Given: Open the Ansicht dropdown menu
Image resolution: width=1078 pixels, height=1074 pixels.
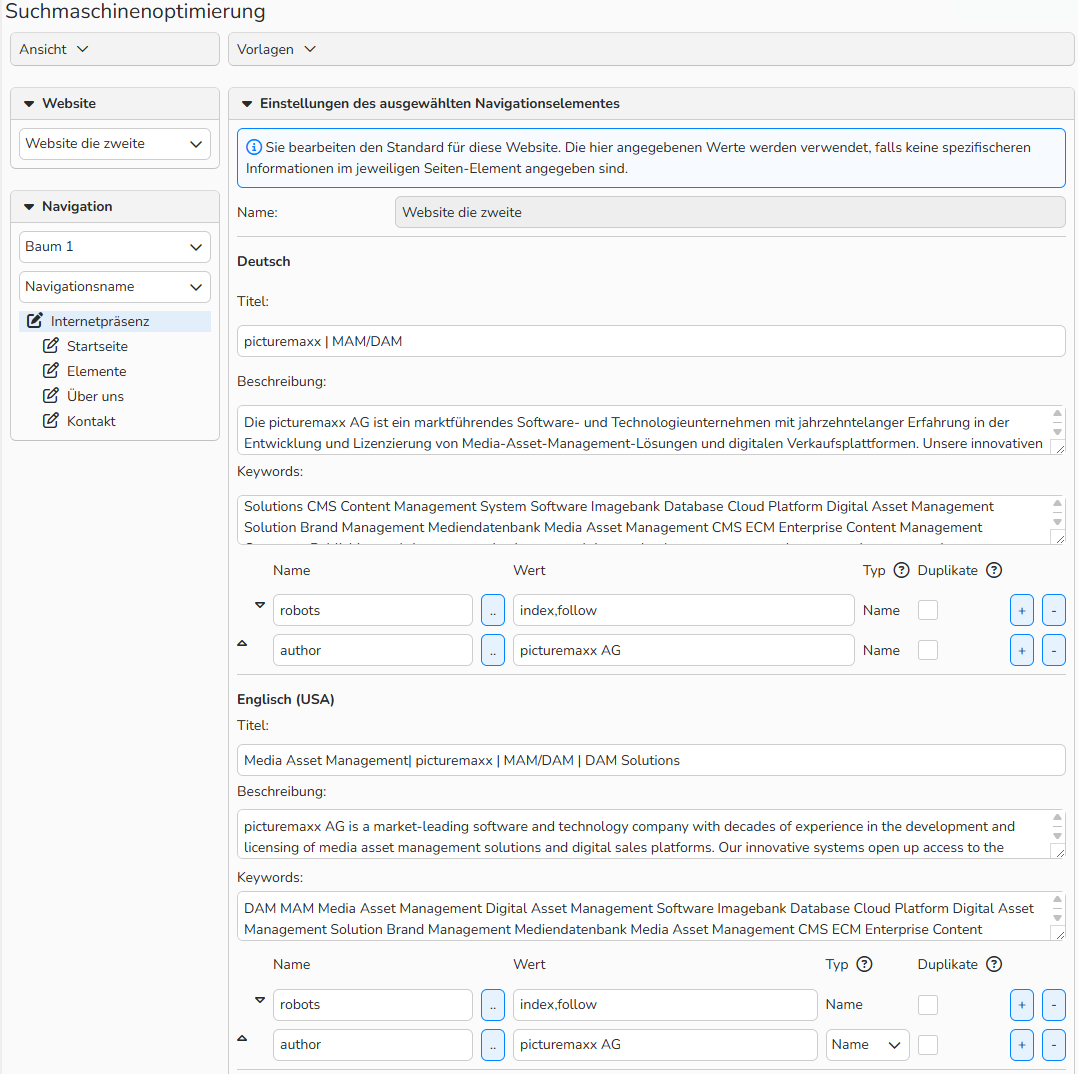Looking at the screenshot, I should tap(54, 49).
